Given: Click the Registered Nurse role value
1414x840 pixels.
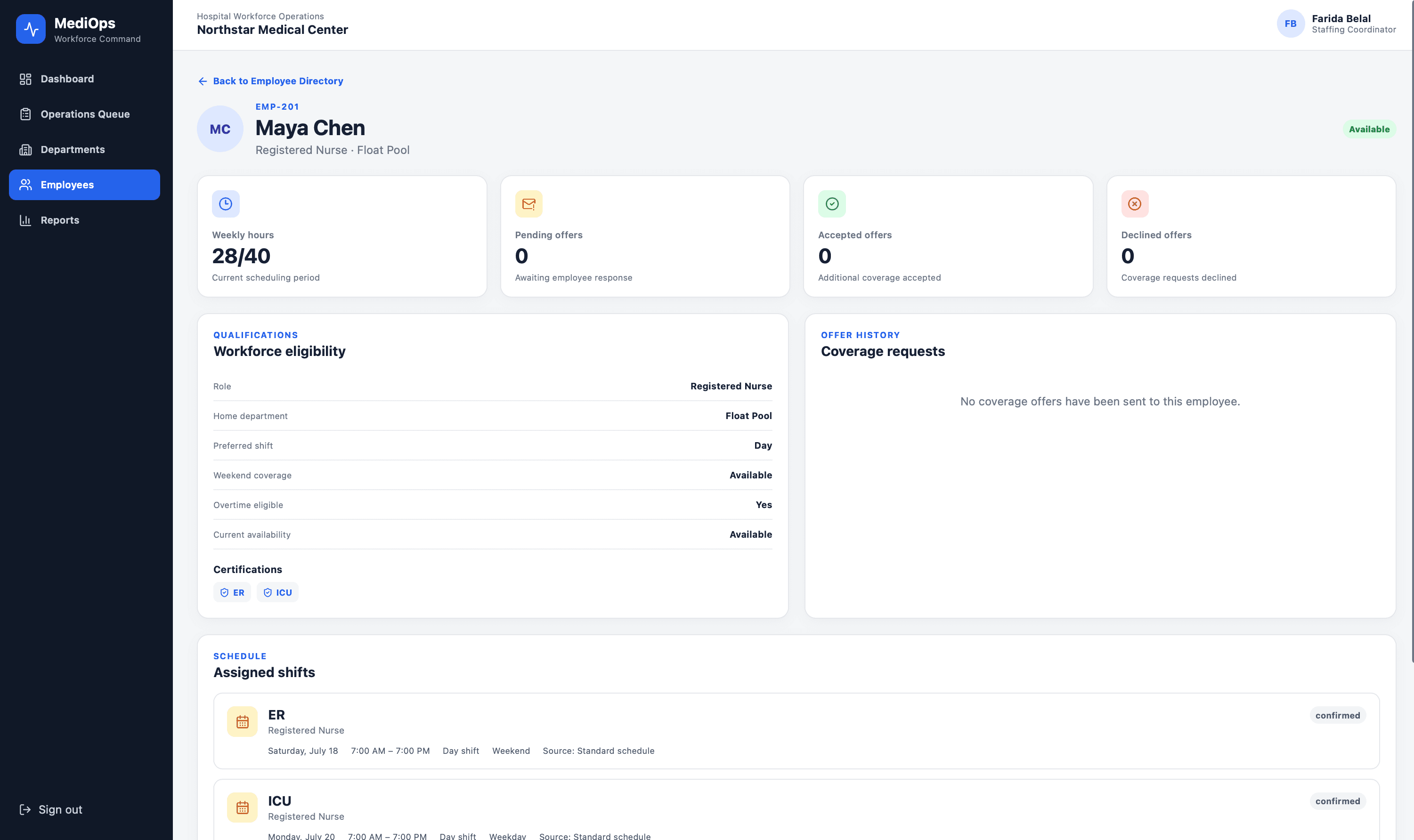Looking at the screenshot, I should click(x=731, y=386).
